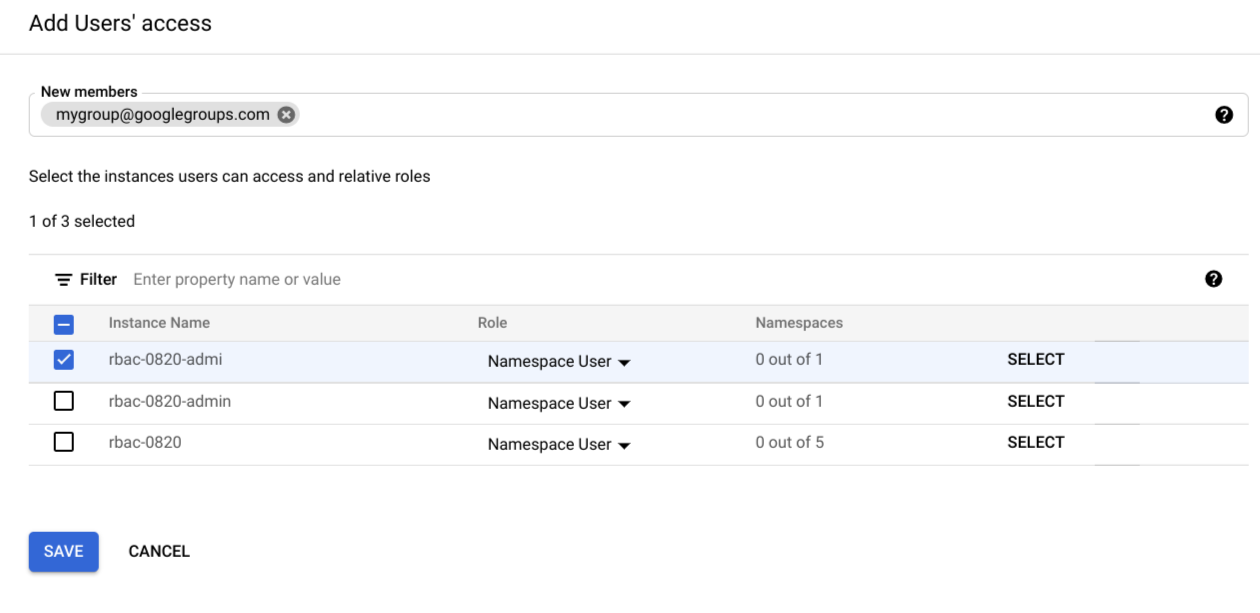Click the Filter funnel icon

(62, 279)
